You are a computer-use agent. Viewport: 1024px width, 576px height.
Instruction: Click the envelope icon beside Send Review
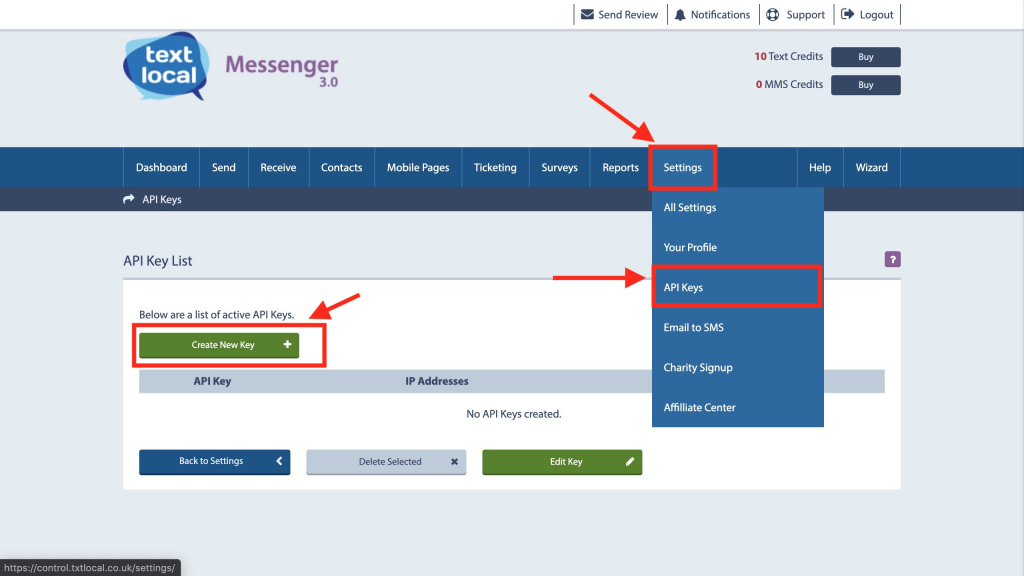[x=587, y=14]
